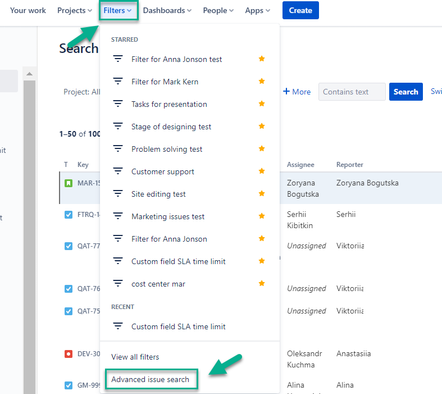Screen dimensions: 442x394
Task: Unstar the cost center mar filter
Action: coord(262,283)
